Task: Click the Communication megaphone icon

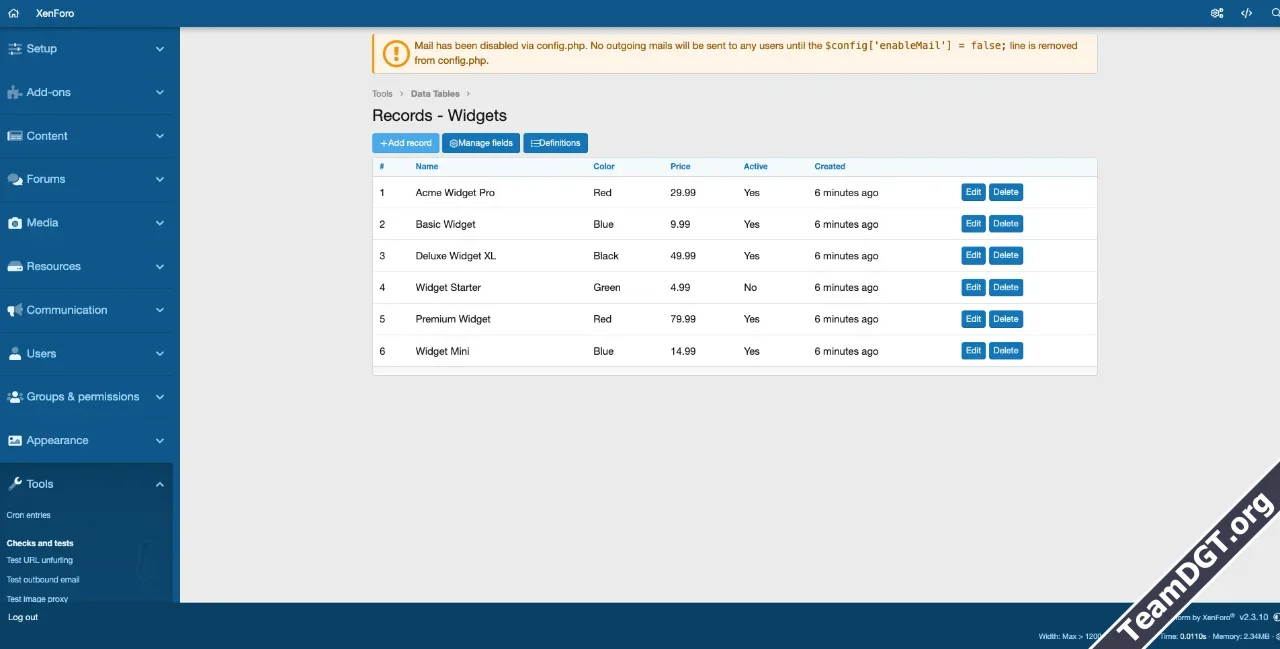Action: pos(14,310)
